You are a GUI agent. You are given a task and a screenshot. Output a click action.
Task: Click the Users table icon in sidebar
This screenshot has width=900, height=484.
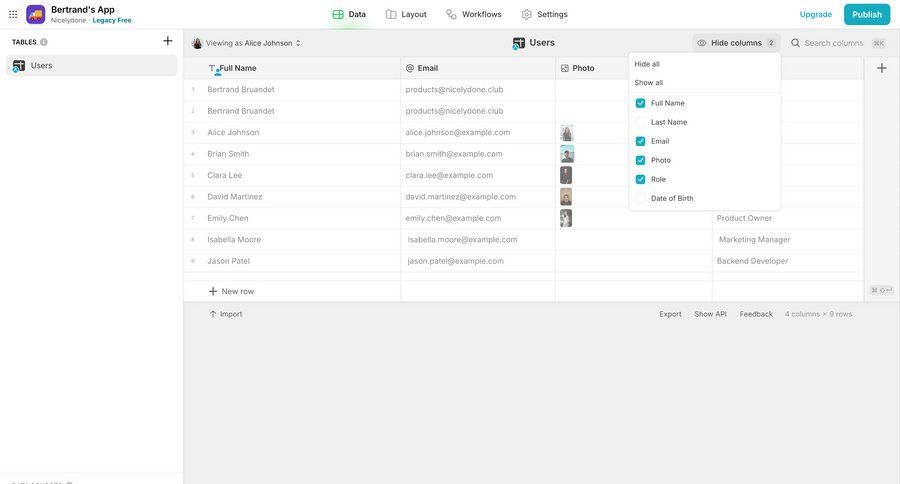18,66
